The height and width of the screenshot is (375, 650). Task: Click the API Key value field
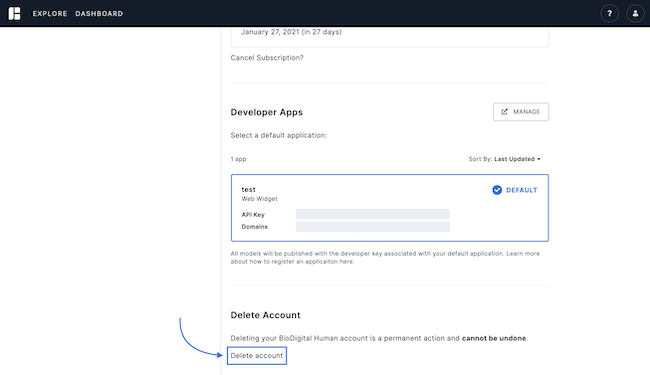coord(372,214)
